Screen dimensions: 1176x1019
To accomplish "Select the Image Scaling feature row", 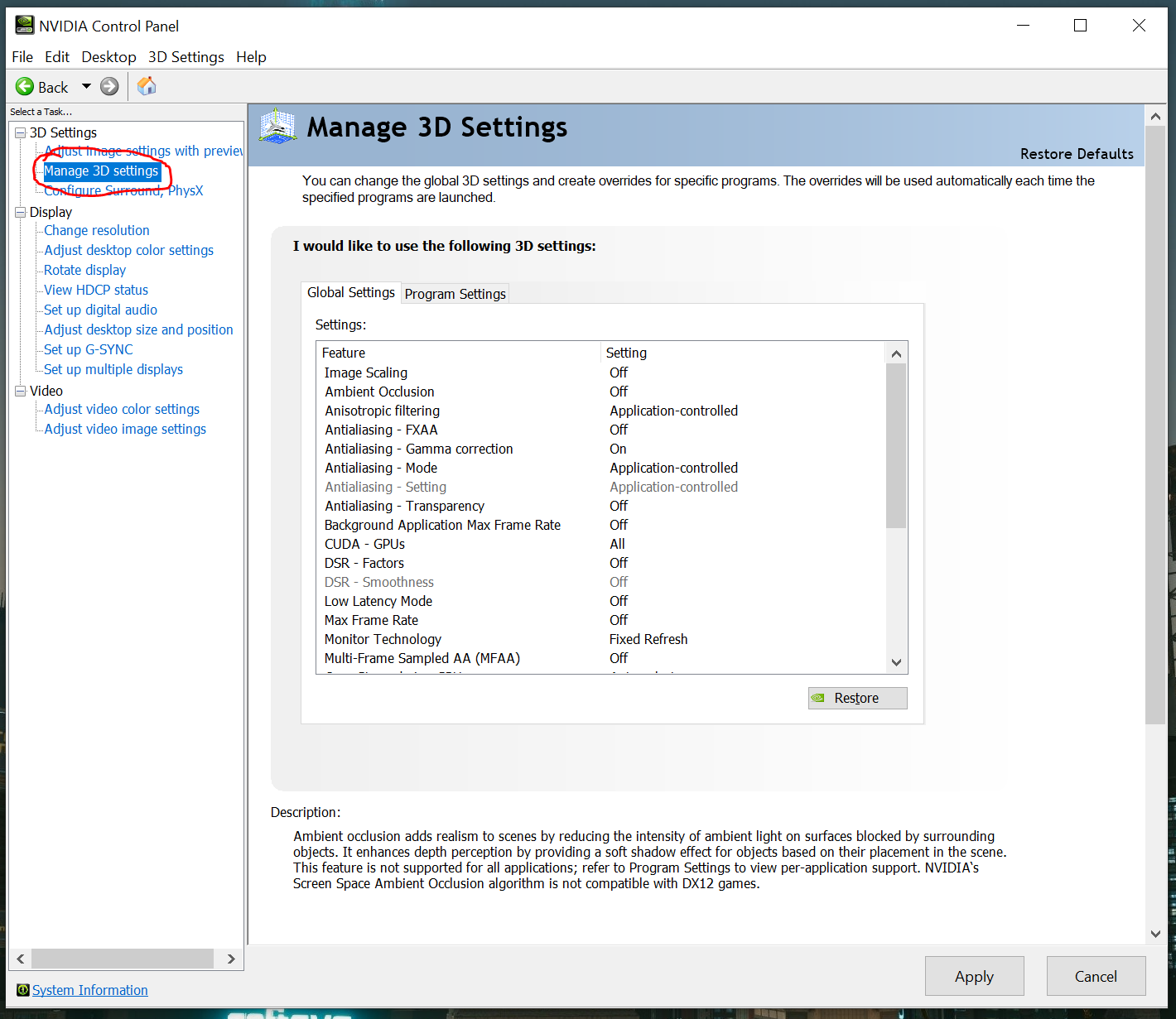I will click(x=601, y=373).
